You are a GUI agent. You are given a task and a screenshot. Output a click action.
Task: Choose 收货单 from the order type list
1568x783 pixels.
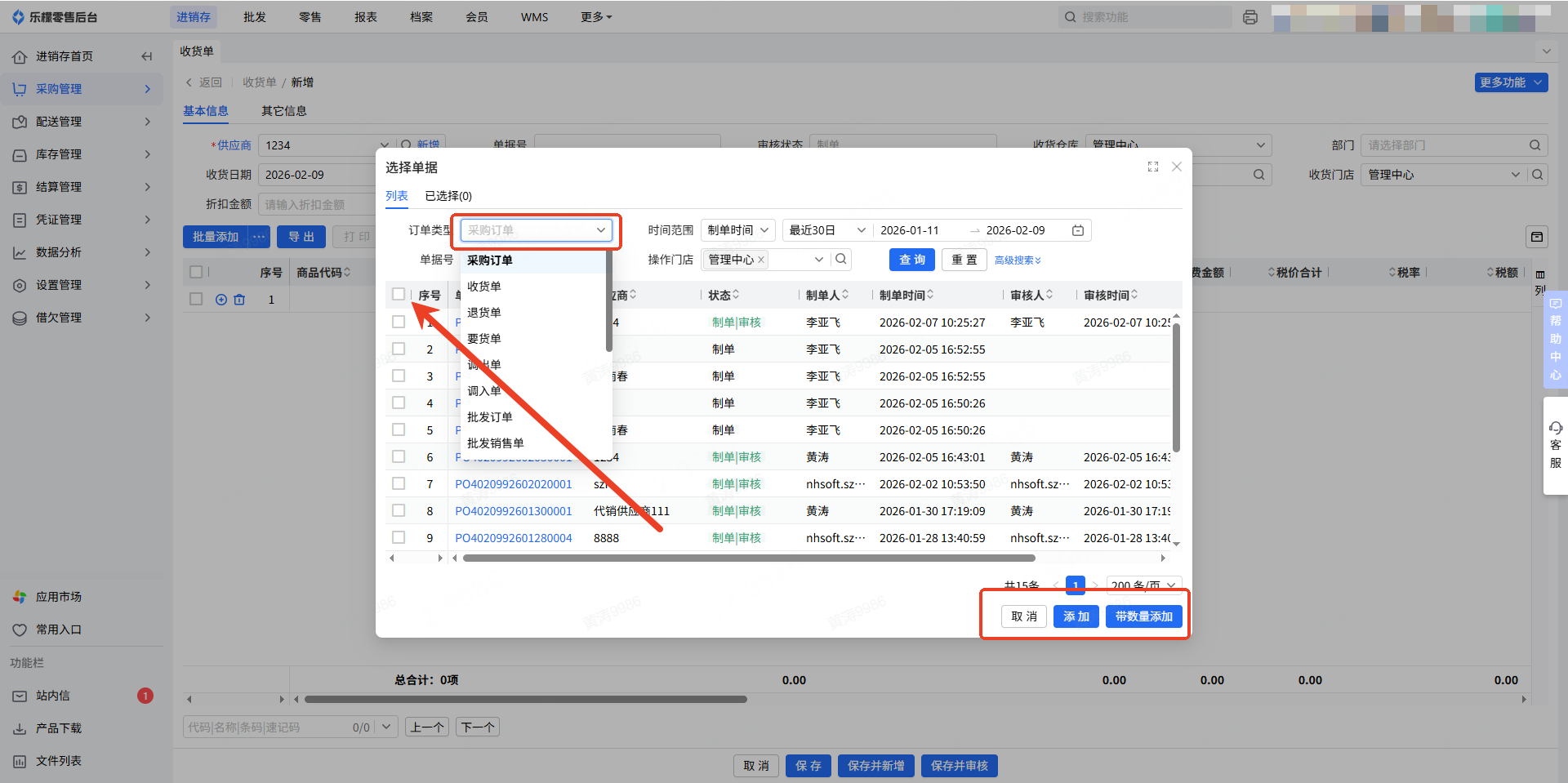tap(535, 287)
